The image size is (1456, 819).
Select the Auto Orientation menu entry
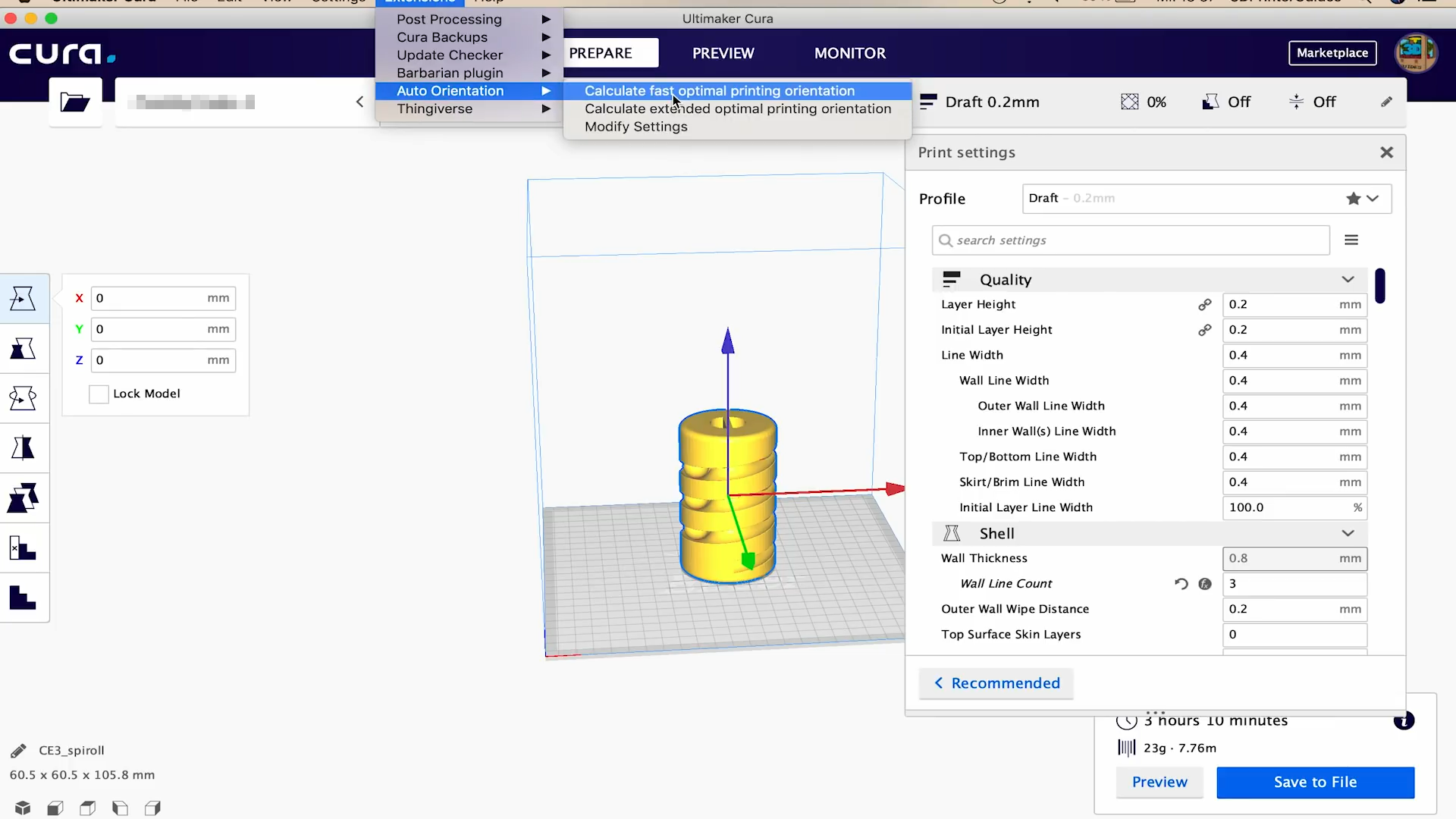point(470,91)
